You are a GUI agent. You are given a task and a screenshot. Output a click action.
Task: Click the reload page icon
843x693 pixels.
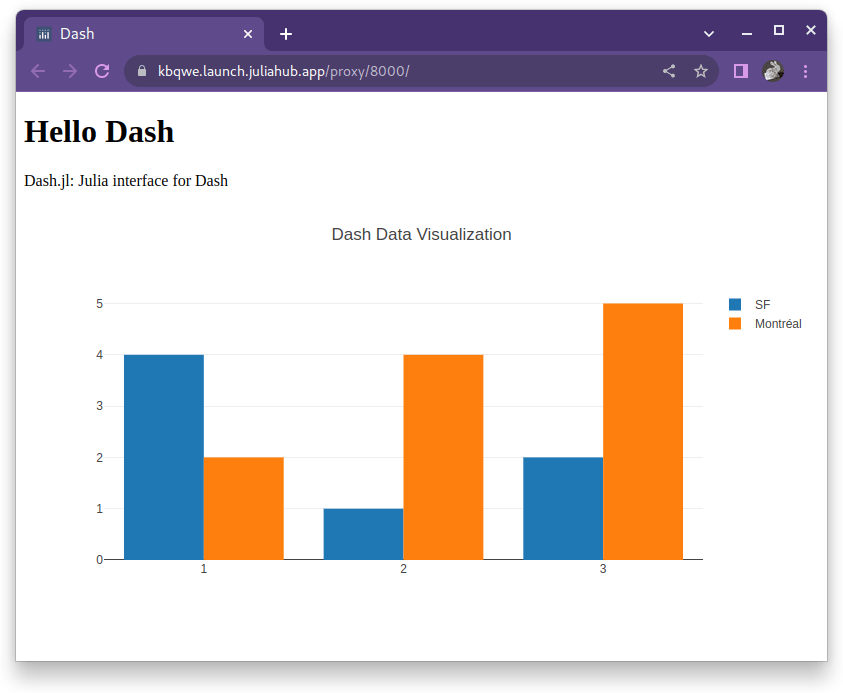[101, 71]
